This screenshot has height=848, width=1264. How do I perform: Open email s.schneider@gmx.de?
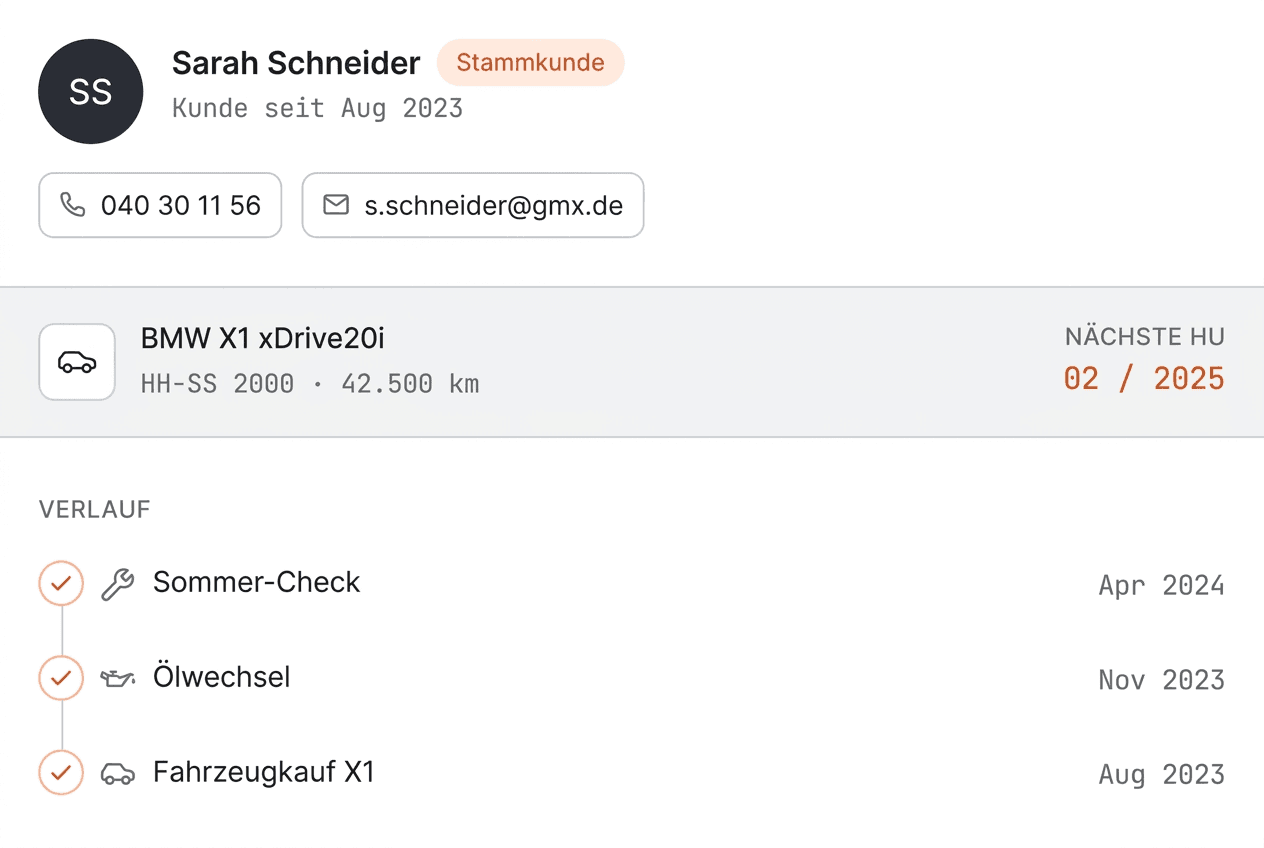pos(473,205)
